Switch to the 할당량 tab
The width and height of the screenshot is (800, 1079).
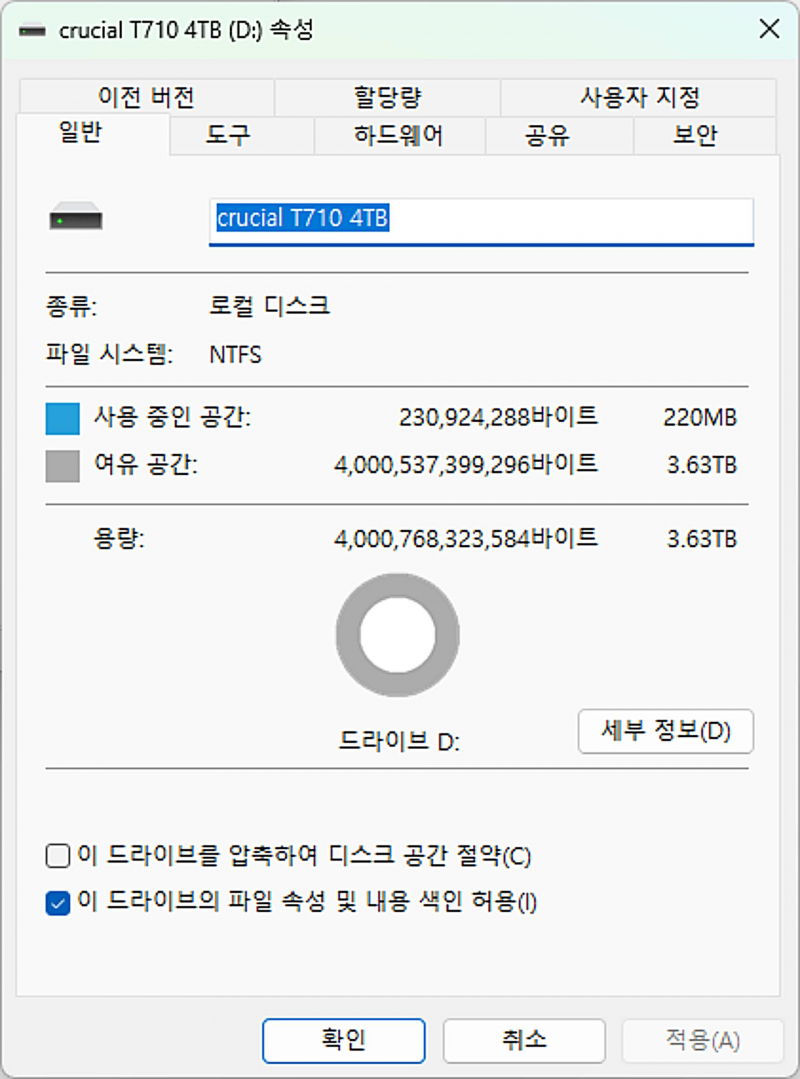pos(387,97)
